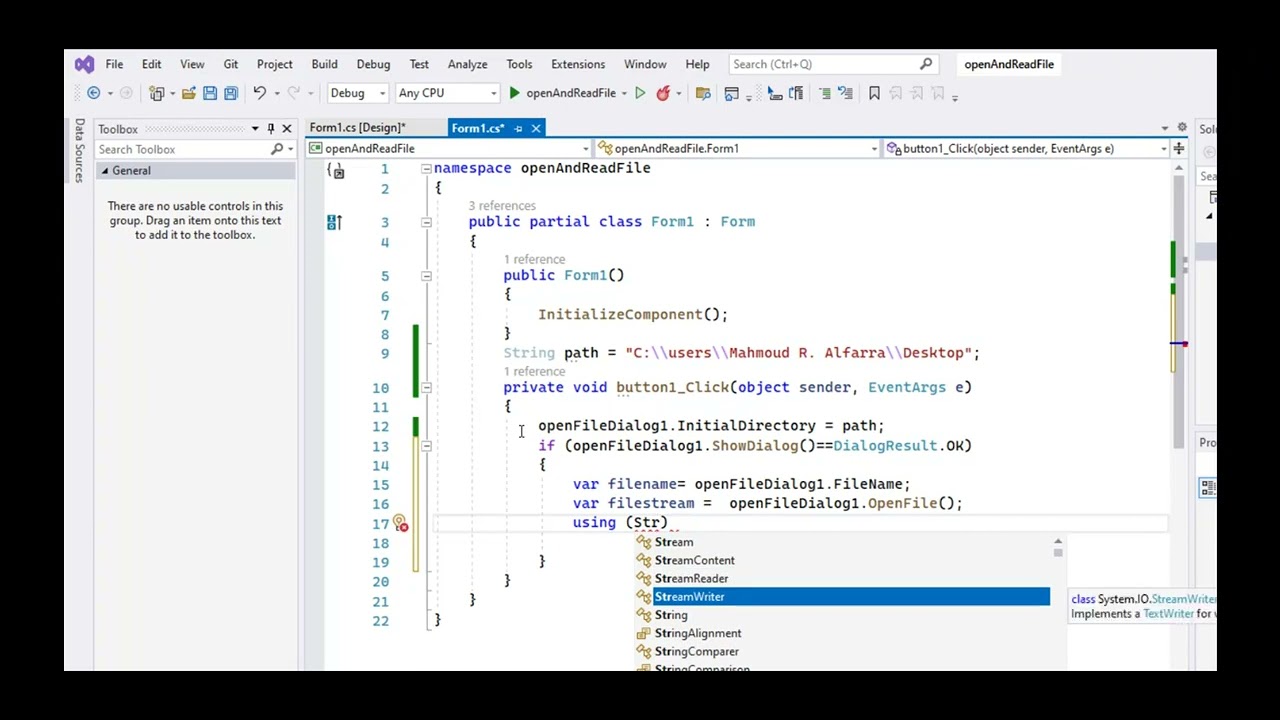Save the current file with Save icon

[210, 93]
